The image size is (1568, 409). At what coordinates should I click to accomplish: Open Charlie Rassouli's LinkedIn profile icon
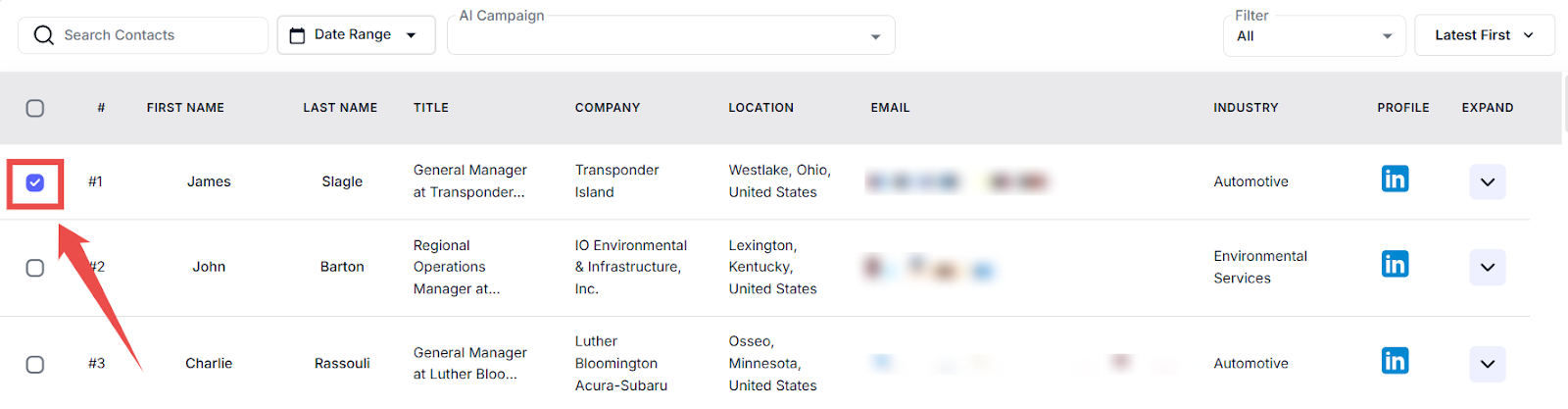point(1395,360)
